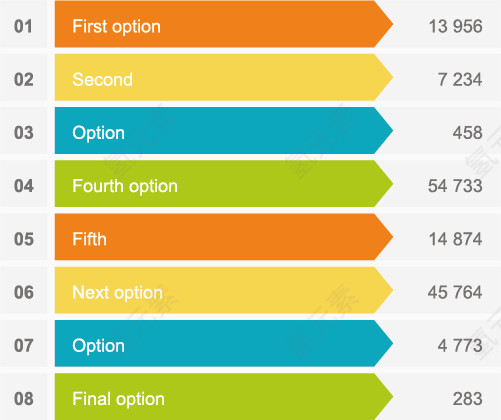This screenshot has width=501, height=420.
Task: Click the value 458
Action: point(467,133)
